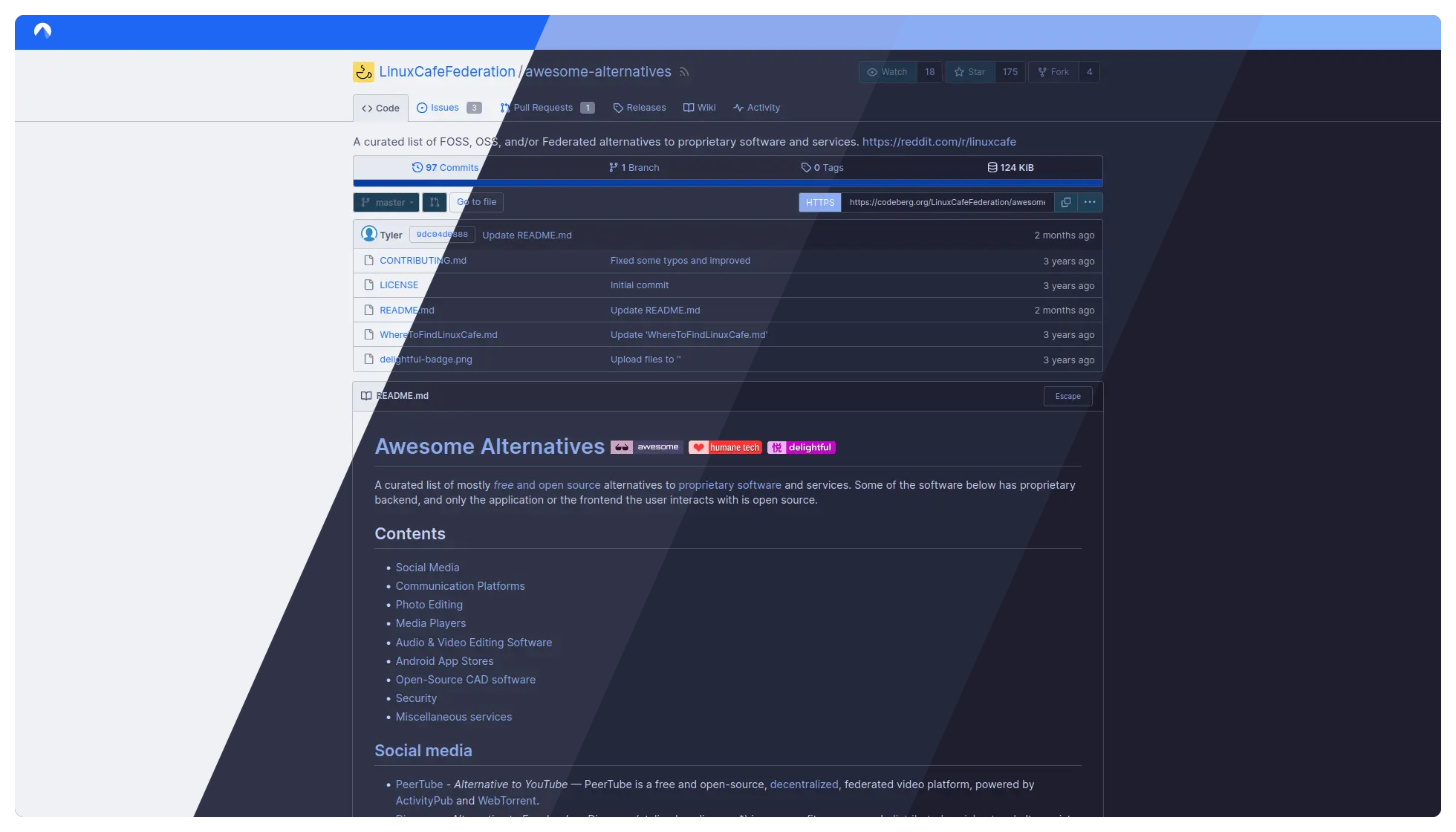The height and width of the screenshot is (832, 1456).
Task: View the 1 Branch list
Action: coord(634,168)
